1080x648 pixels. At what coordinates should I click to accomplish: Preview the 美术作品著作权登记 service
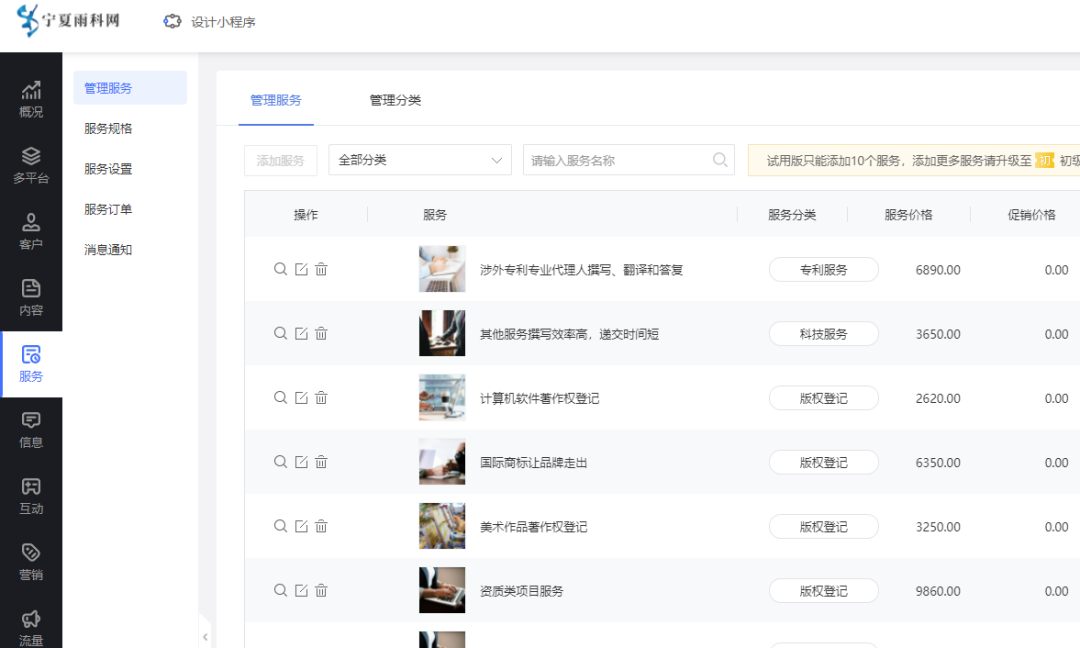(280, 526)
